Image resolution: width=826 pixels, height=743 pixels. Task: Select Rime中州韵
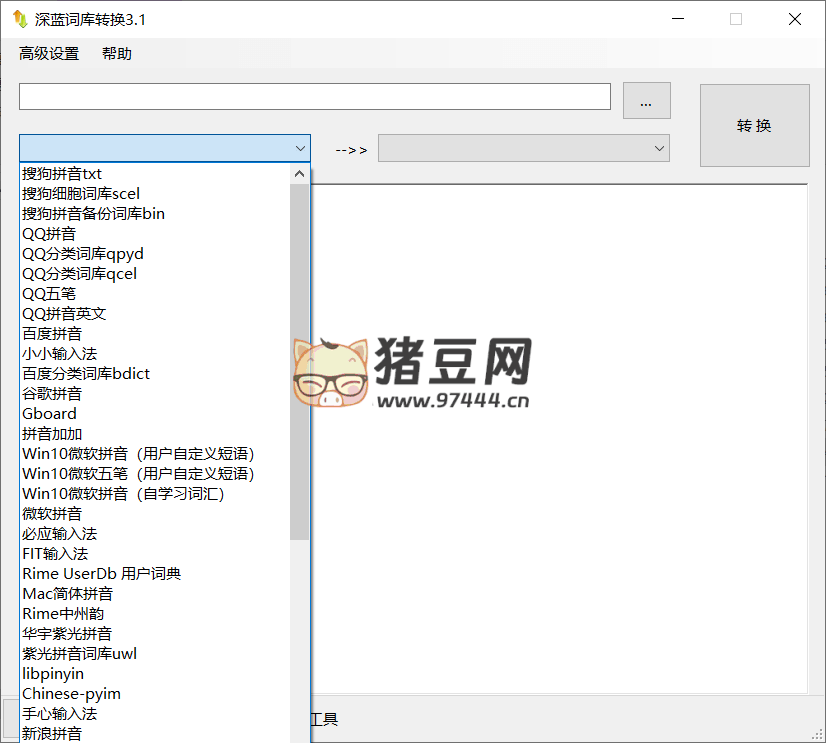155,614
